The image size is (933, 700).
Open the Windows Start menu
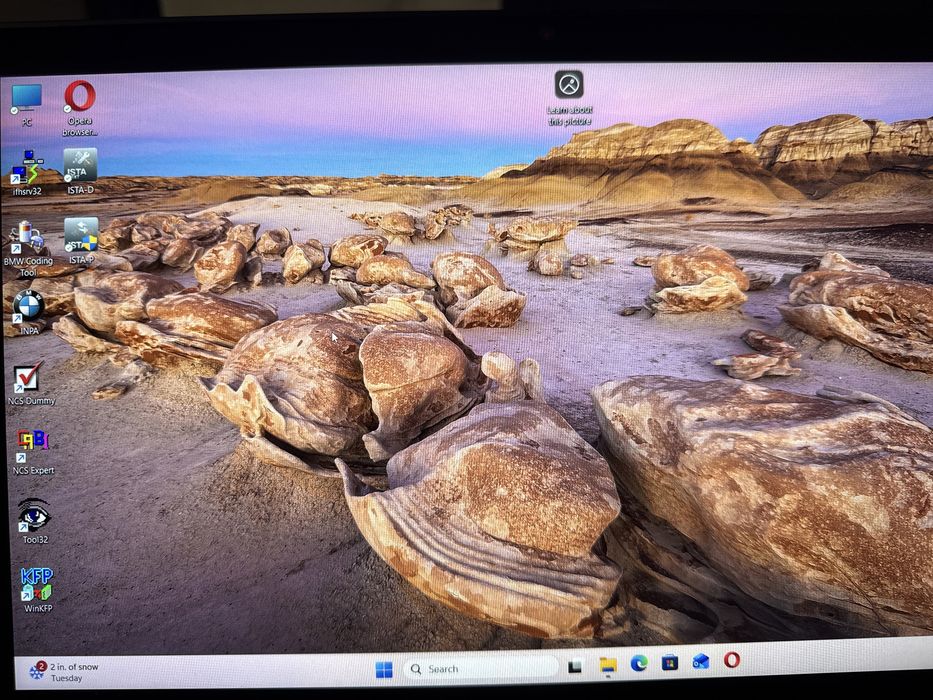[x=384, y=670]
